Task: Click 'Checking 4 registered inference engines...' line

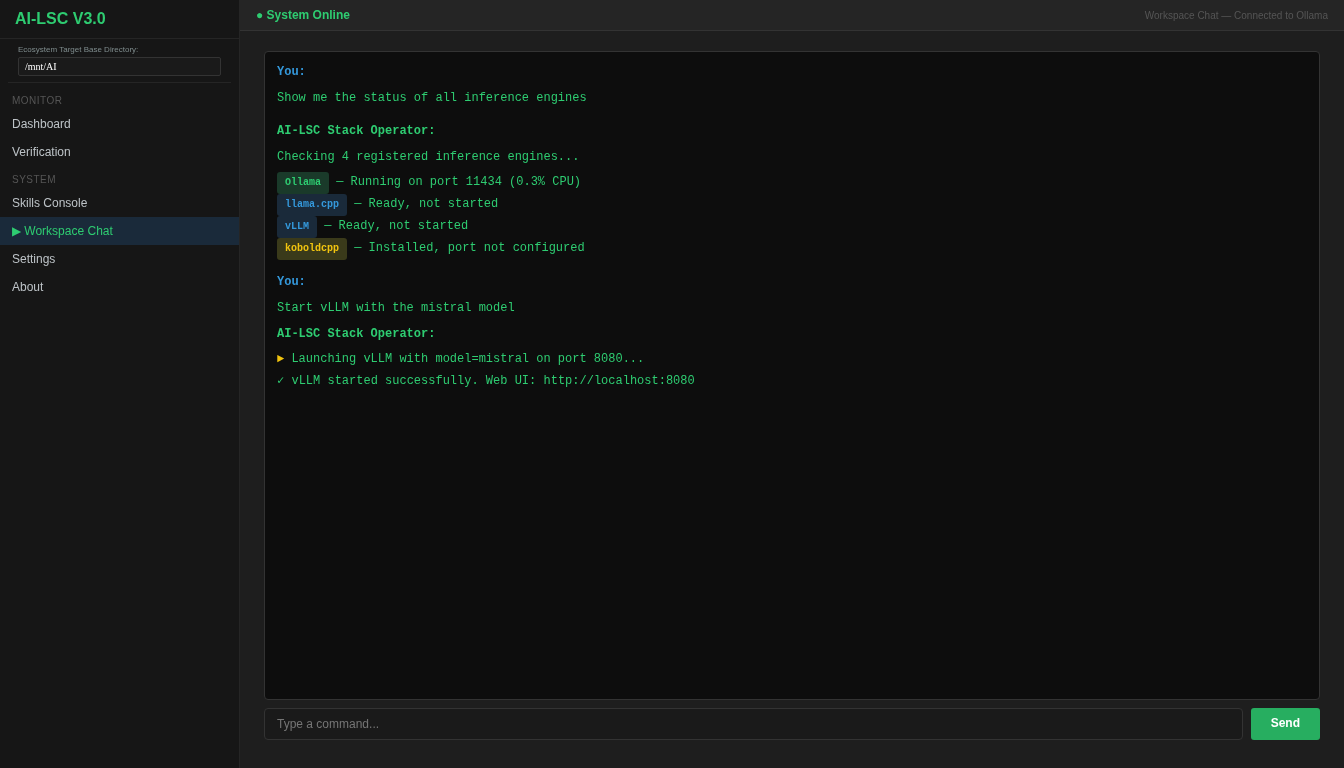Action: (428, 157)
